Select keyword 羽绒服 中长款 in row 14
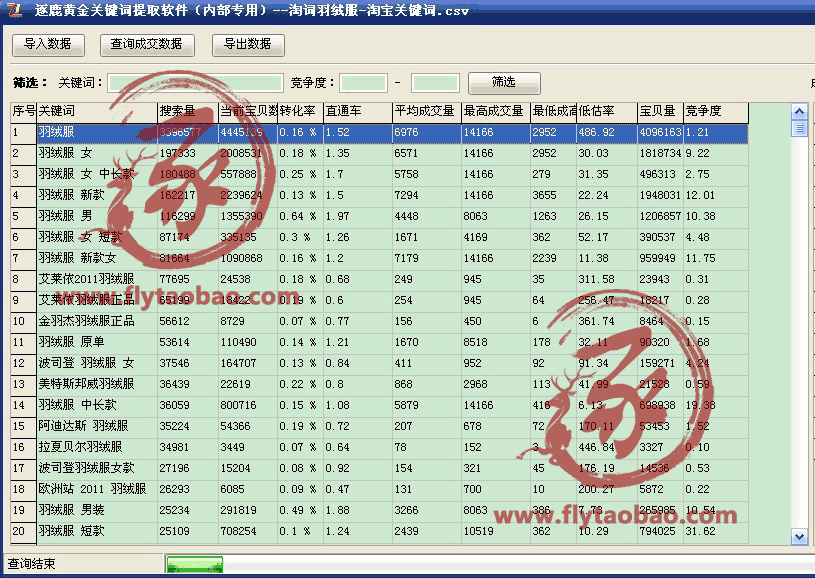This screenshot has width=815, height=578. 77,405
